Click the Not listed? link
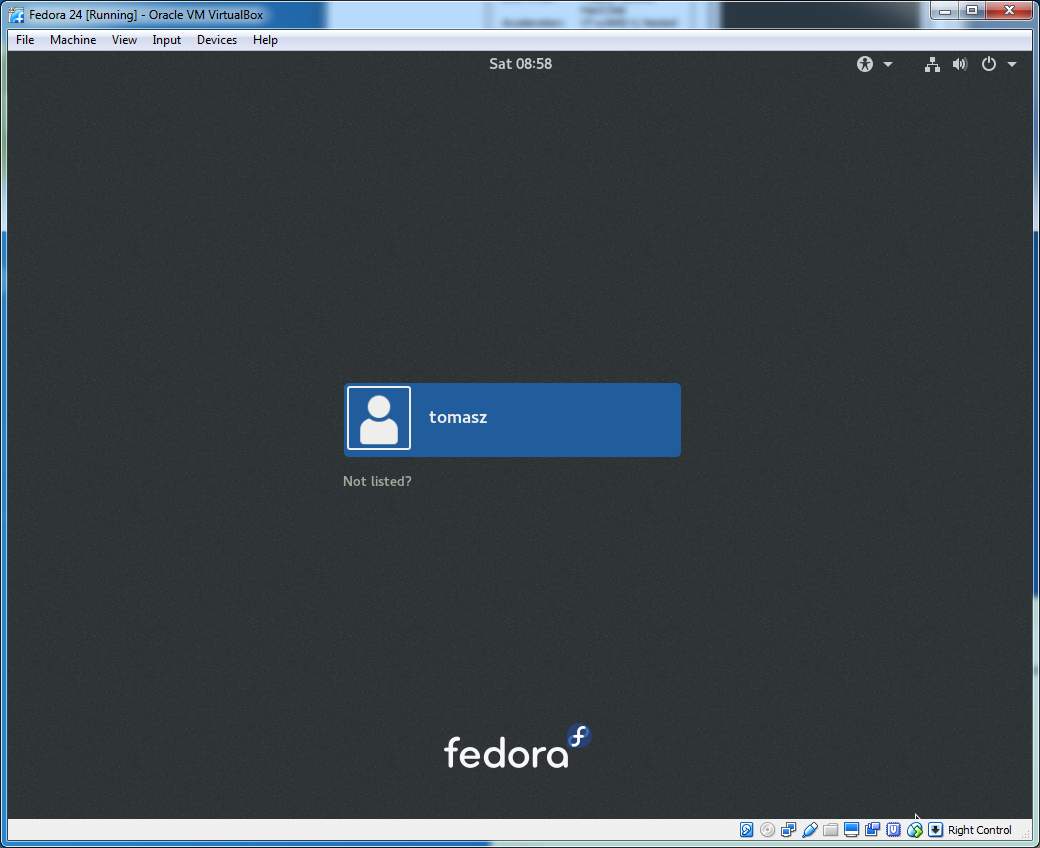This screenshot has height=848, width=1040. (x=377, y=481)
